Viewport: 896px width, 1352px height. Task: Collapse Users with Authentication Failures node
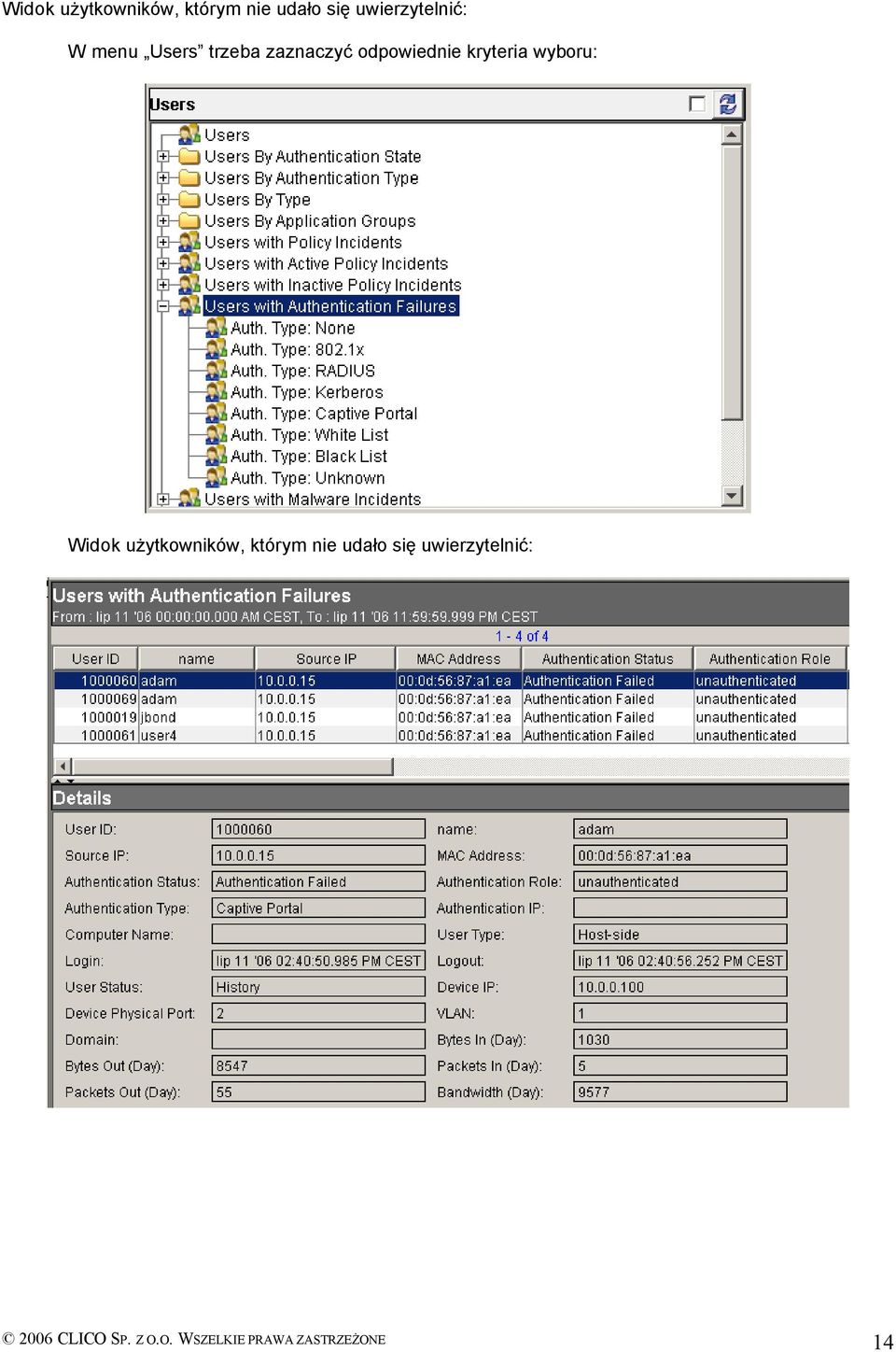[x=163, y=306]
